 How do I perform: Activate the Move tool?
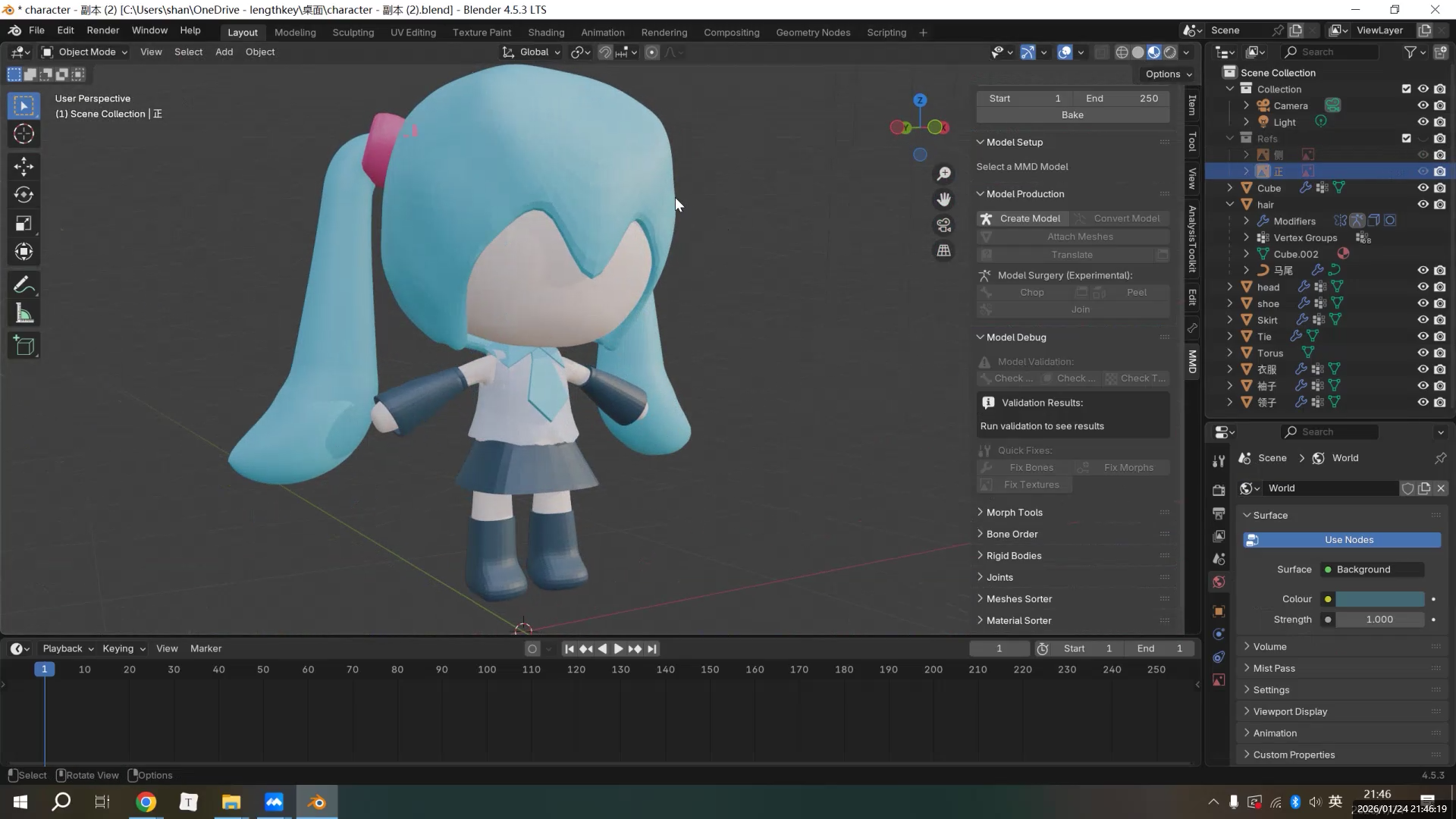tap(24, 166)
